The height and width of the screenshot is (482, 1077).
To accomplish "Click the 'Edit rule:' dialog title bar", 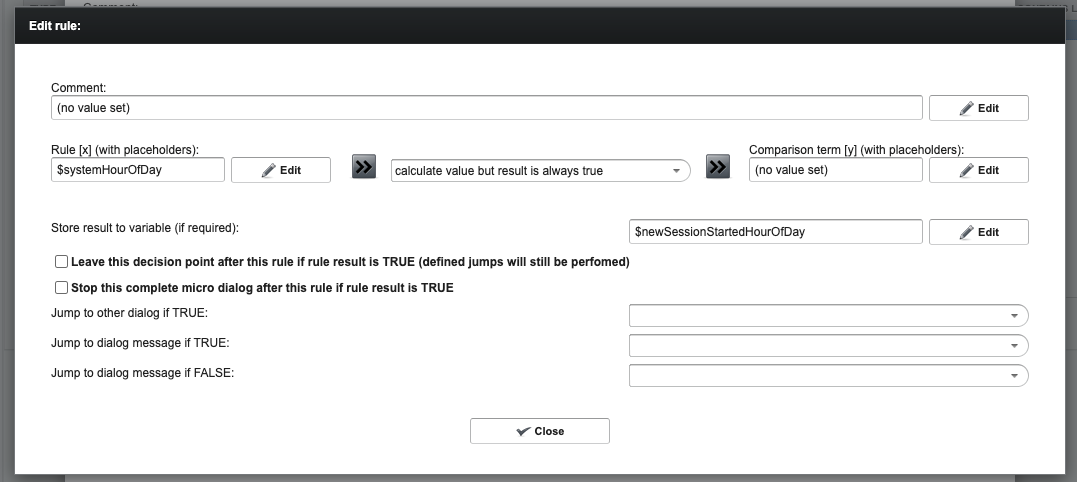I will [x=540, y=26].
